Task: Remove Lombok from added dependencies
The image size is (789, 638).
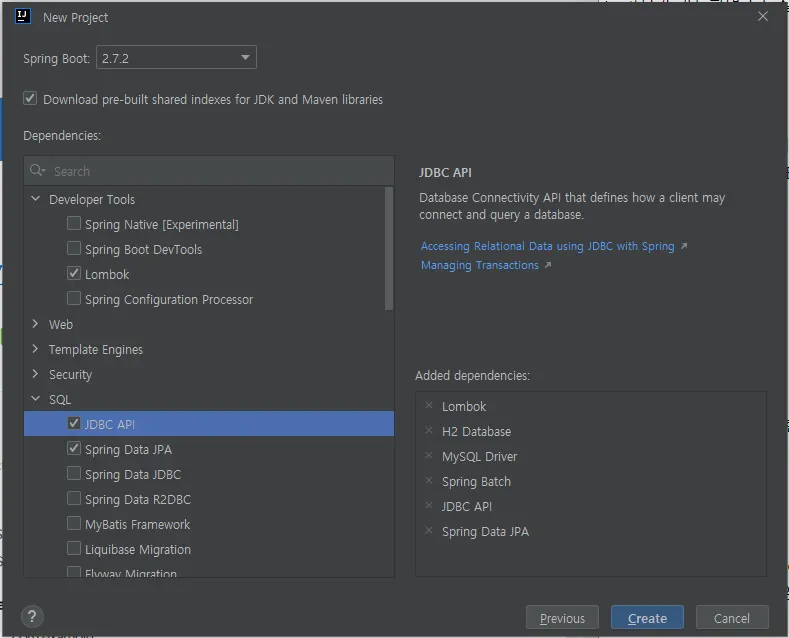Action: 429,406
